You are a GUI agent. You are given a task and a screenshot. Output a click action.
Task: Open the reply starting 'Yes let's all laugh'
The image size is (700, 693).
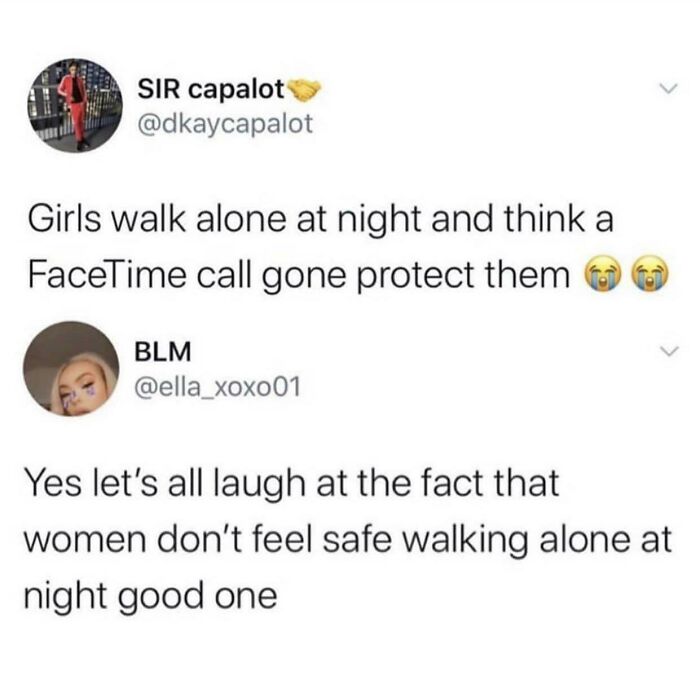(x=348, y=539)
